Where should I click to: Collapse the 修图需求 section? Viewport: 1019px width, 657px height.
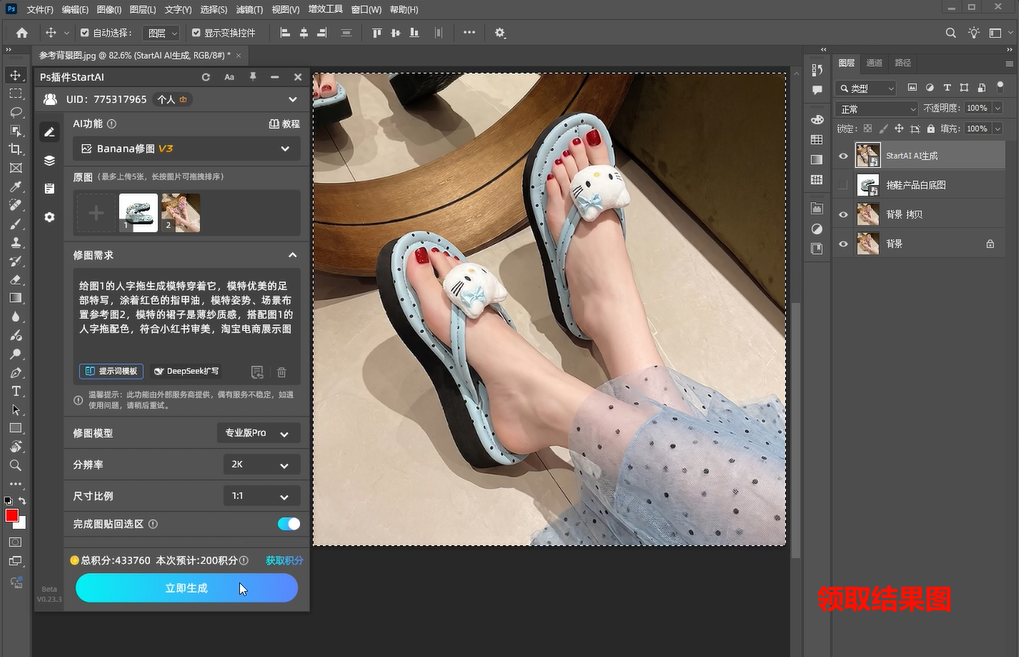click(294, 254)
